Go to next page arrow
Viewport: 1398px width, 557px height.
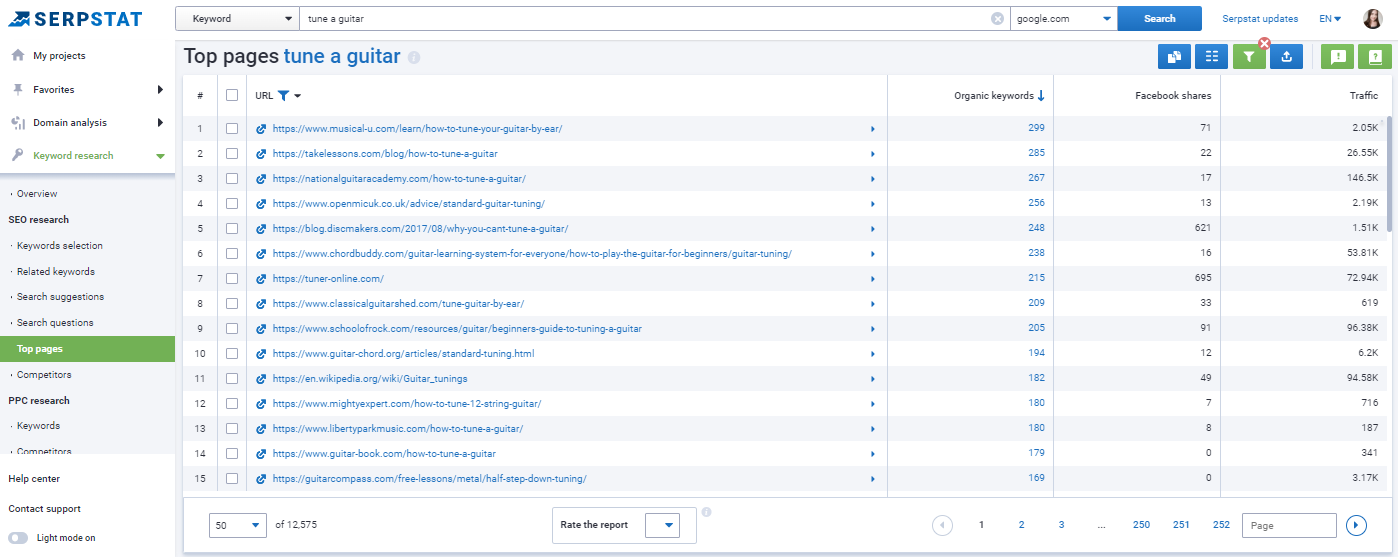(x=1357, y=525)
